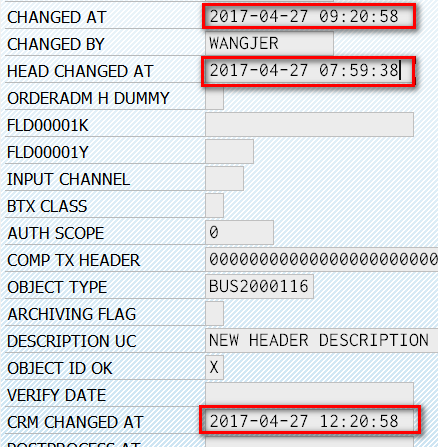Focus the VERIFY DATE field

pyautogui.click(x=309, y=394)
